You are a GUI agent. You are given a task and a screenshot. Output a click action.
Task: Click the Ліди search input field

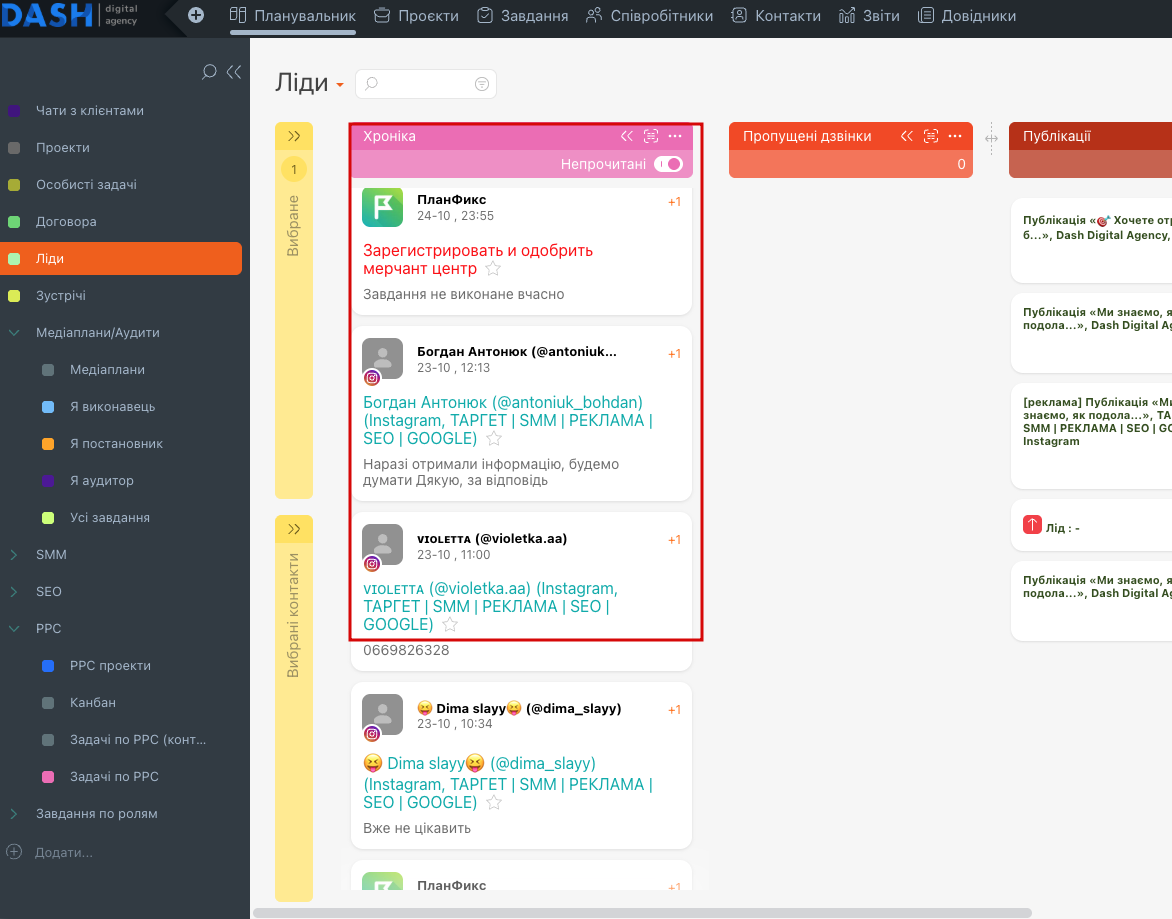tap(426, 84)
